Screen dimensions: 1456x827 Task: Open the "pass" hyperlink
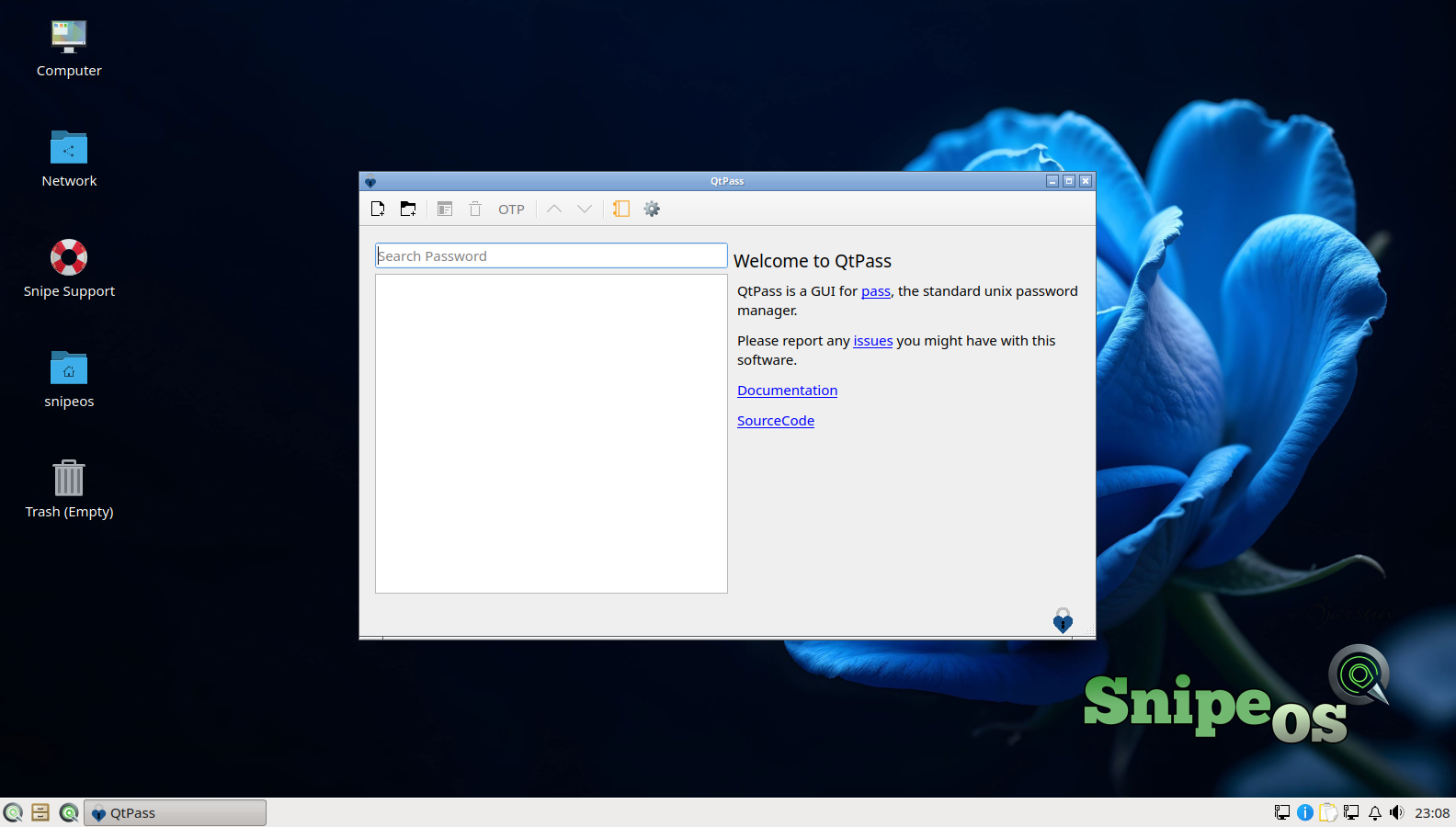[876, 291]
